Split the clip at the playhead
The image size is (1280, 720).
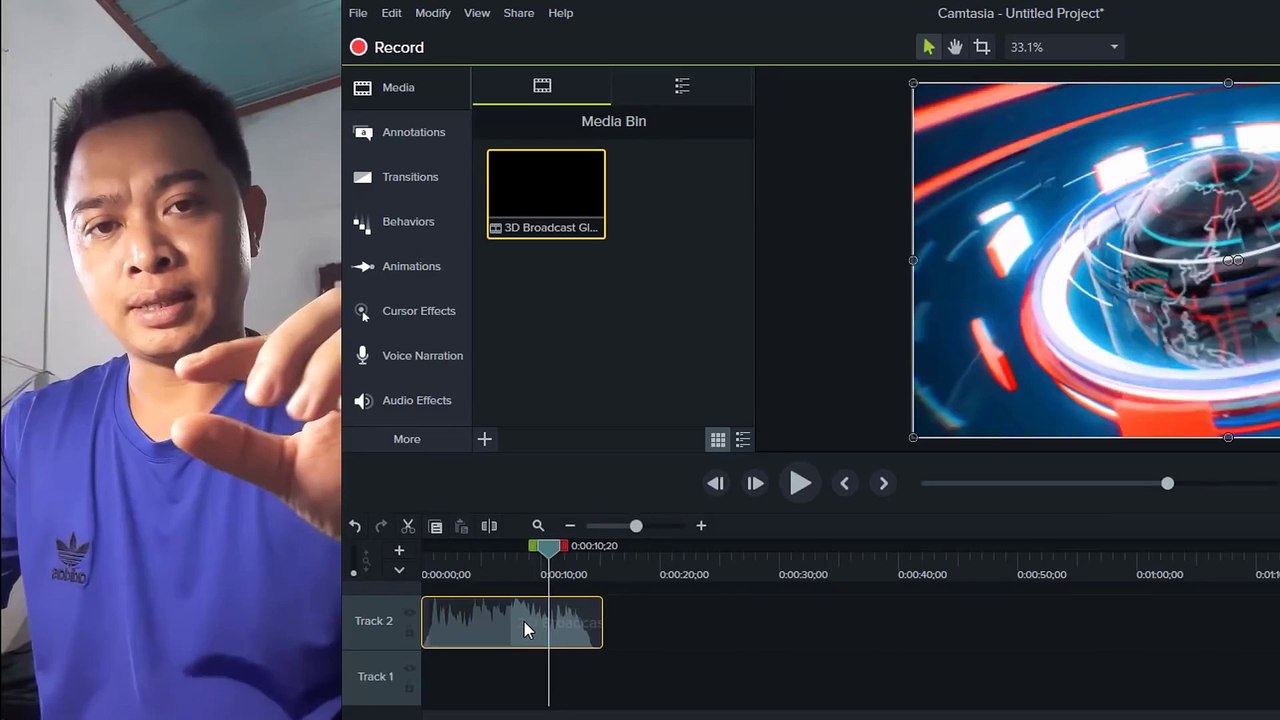click(x=489, y=526)
